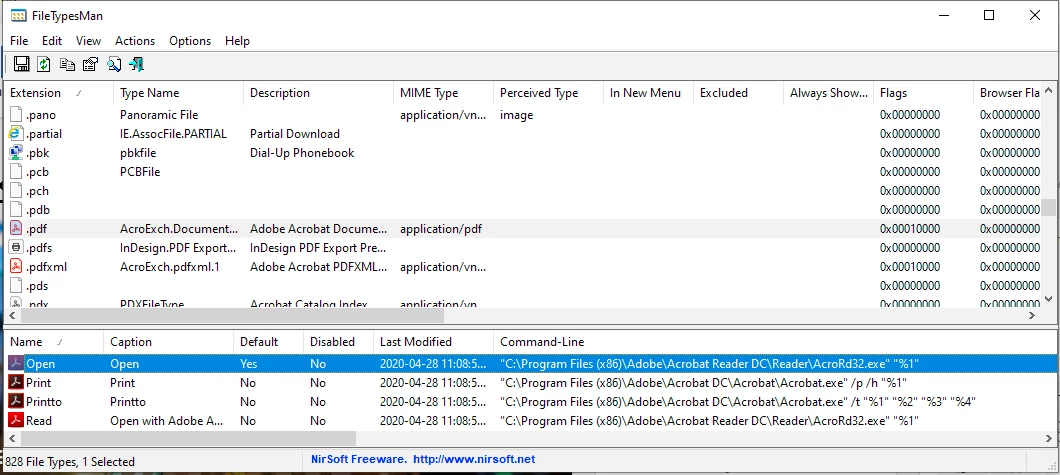This screenshot has width=1060, height=475.
Task: Open the Actions menu
Action: (135, 41)
